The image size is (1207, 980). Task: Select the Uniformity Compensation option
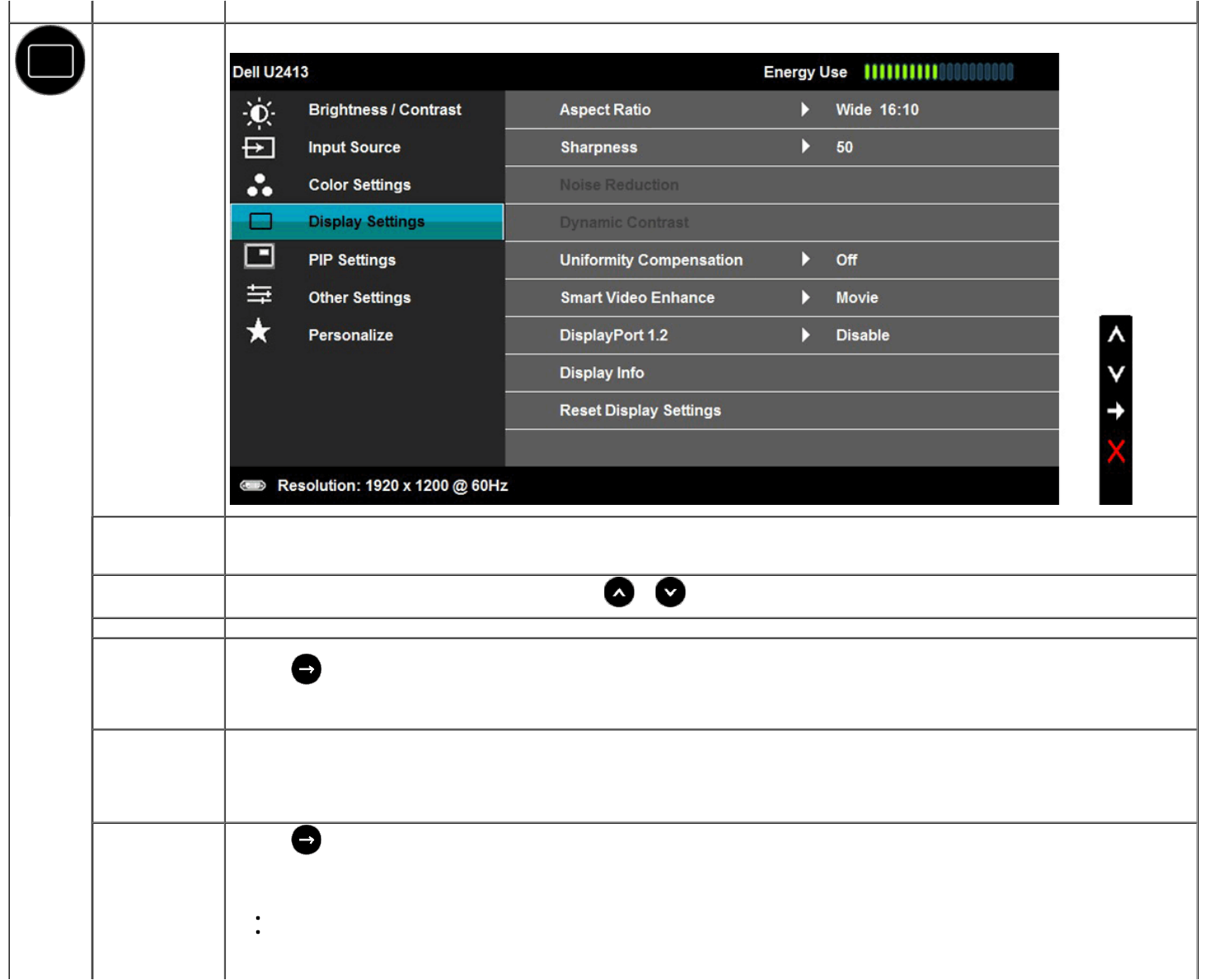point(782,259)
